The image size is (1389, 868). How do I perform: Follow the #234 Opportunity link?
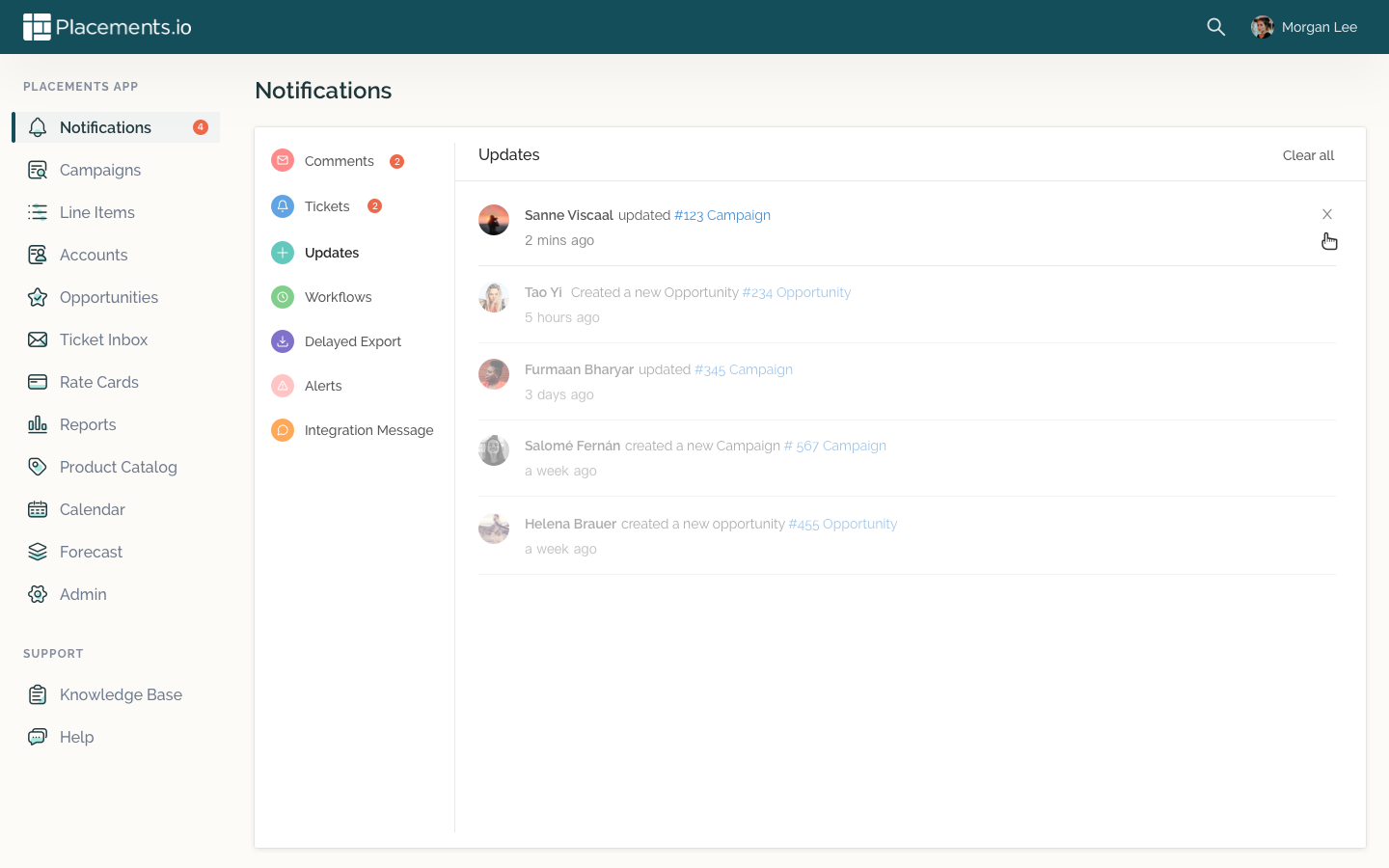[796, 292]
